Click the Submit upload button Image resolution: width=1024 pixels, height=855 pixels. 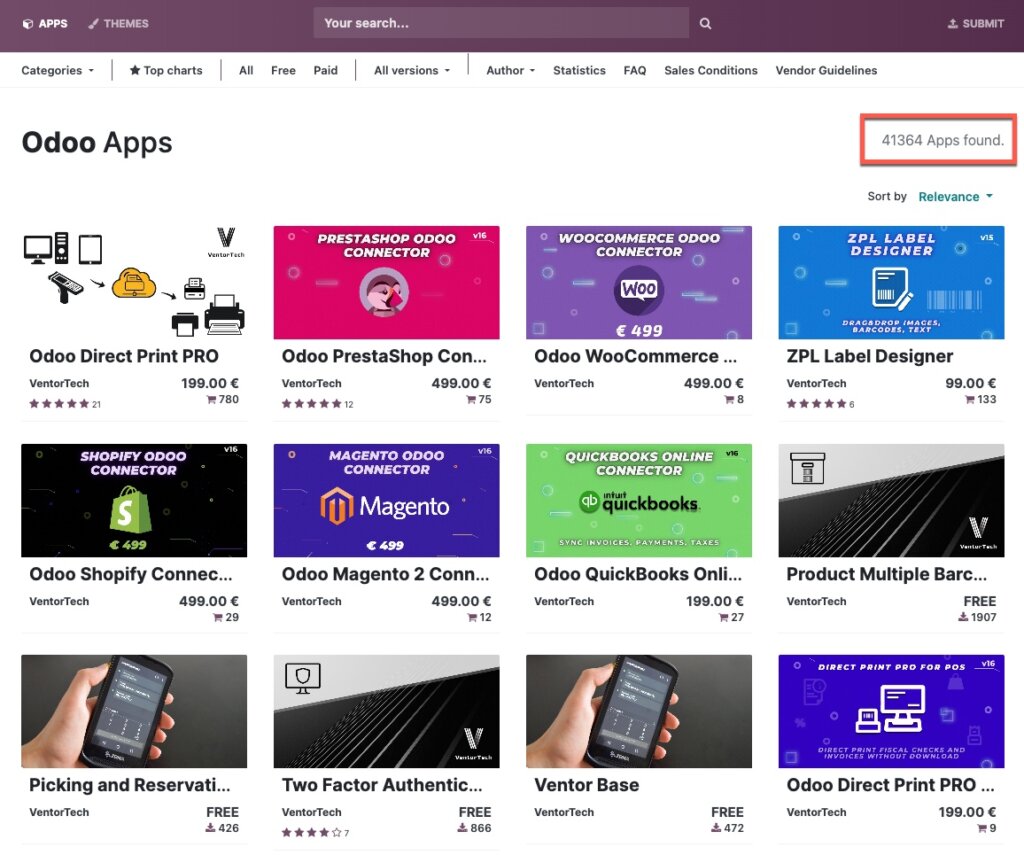coord(976,24)
